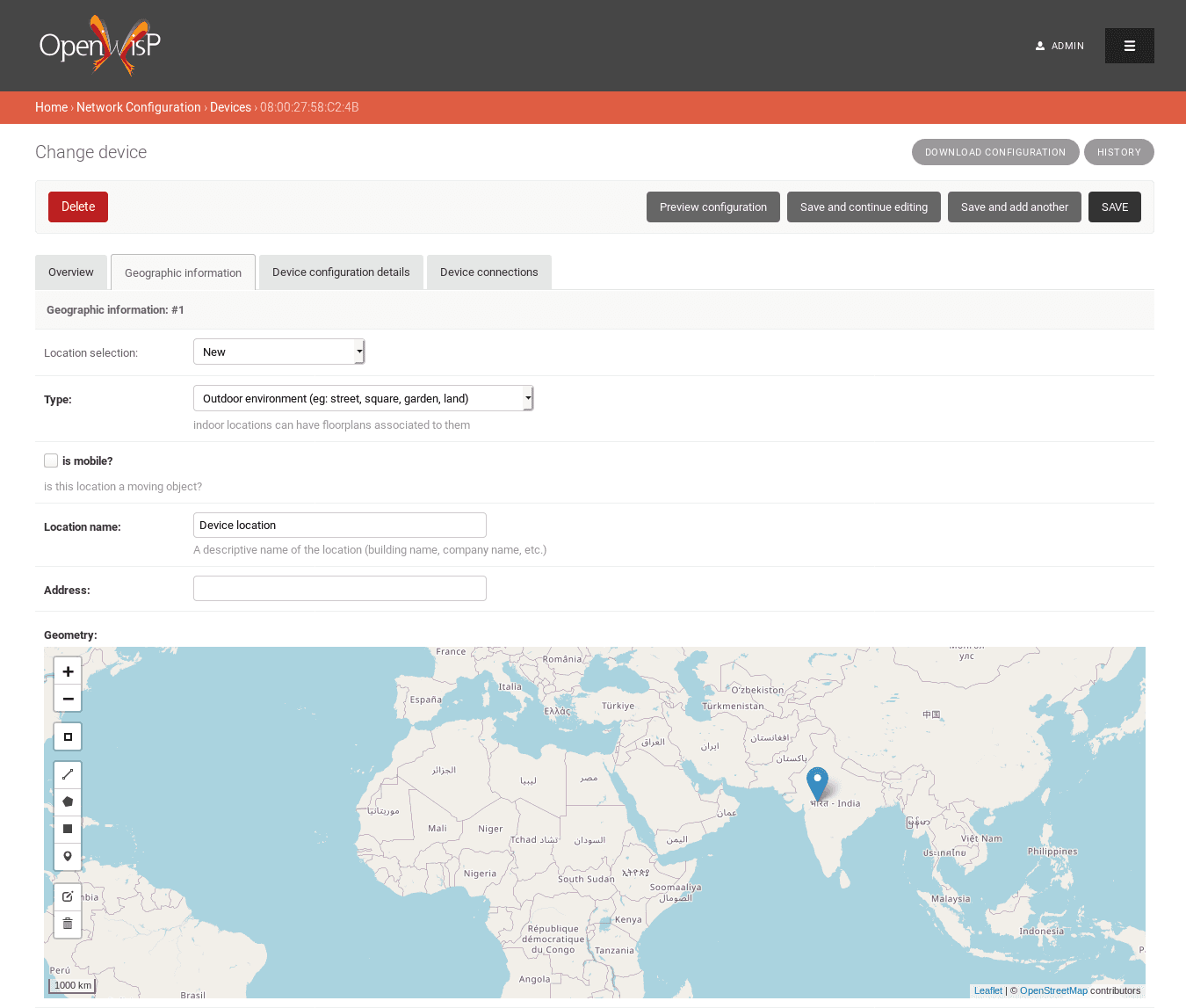1186x1008 pixels.
Task: Click Download Configuration button
Action: (995, 152)
